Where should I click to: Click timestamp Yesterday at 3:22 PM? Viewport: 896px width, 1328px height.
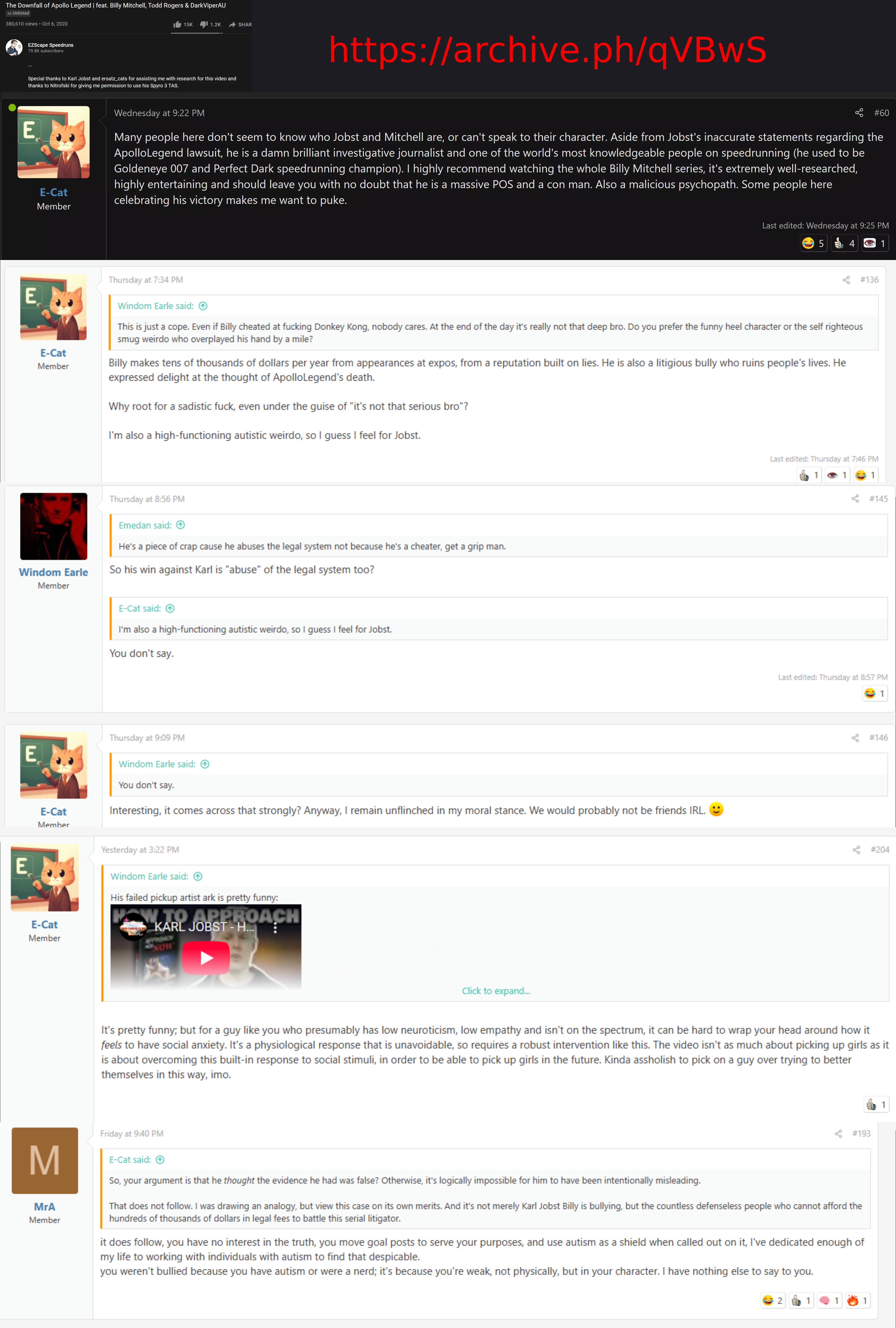point(140,850)
